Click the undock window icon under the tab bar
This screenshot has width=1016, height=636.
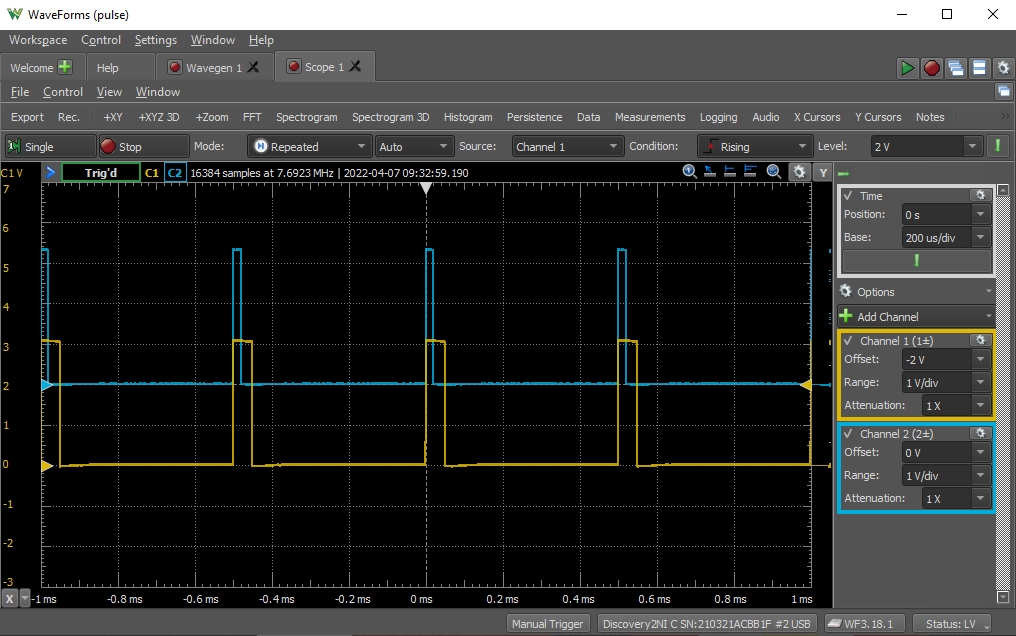1004,91
